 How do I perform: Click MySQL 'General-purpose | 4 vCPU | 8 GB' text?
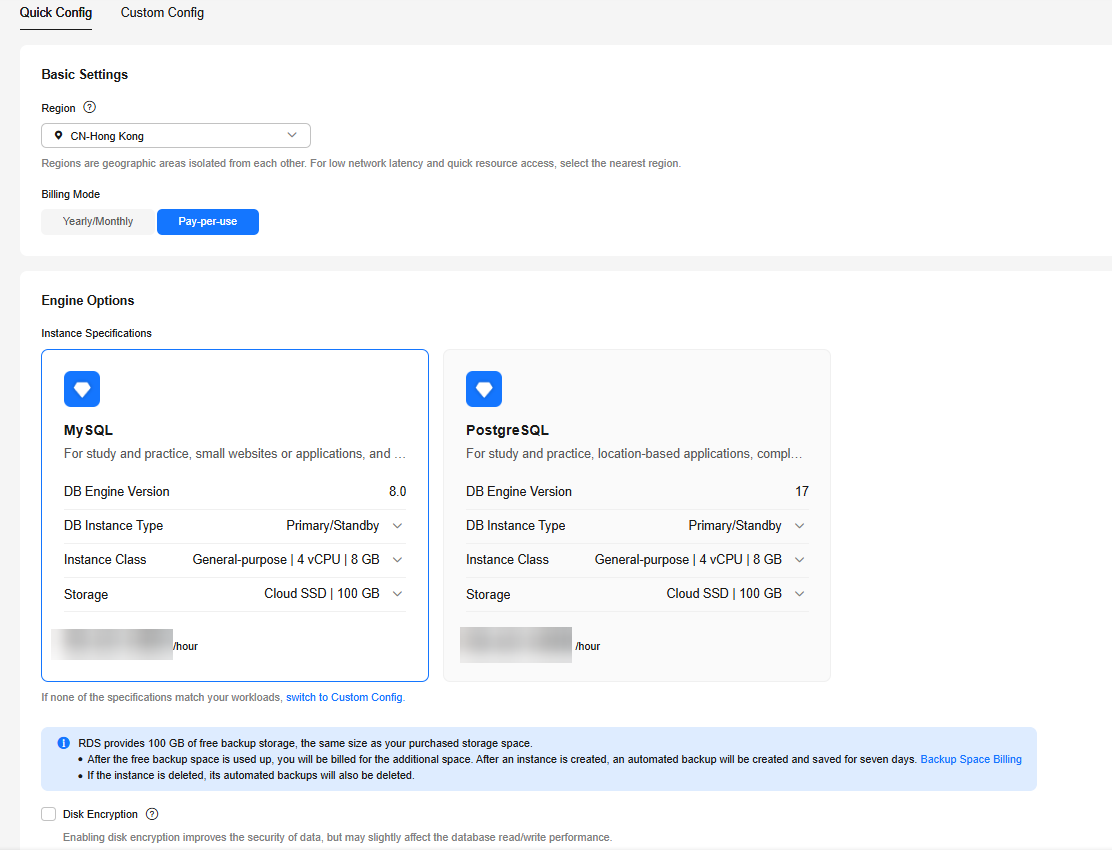click(x=286, y=559)
